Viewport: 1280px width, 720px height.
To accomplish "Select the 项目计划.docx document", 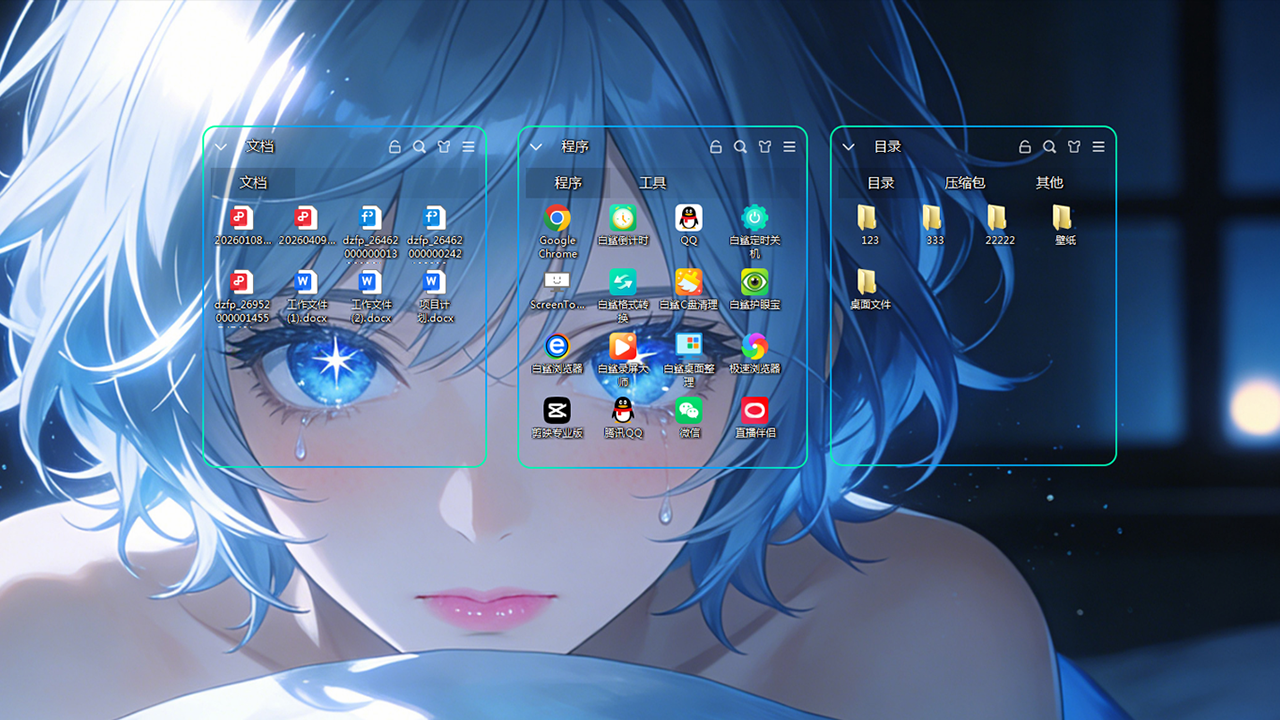I will pos(434,282).
